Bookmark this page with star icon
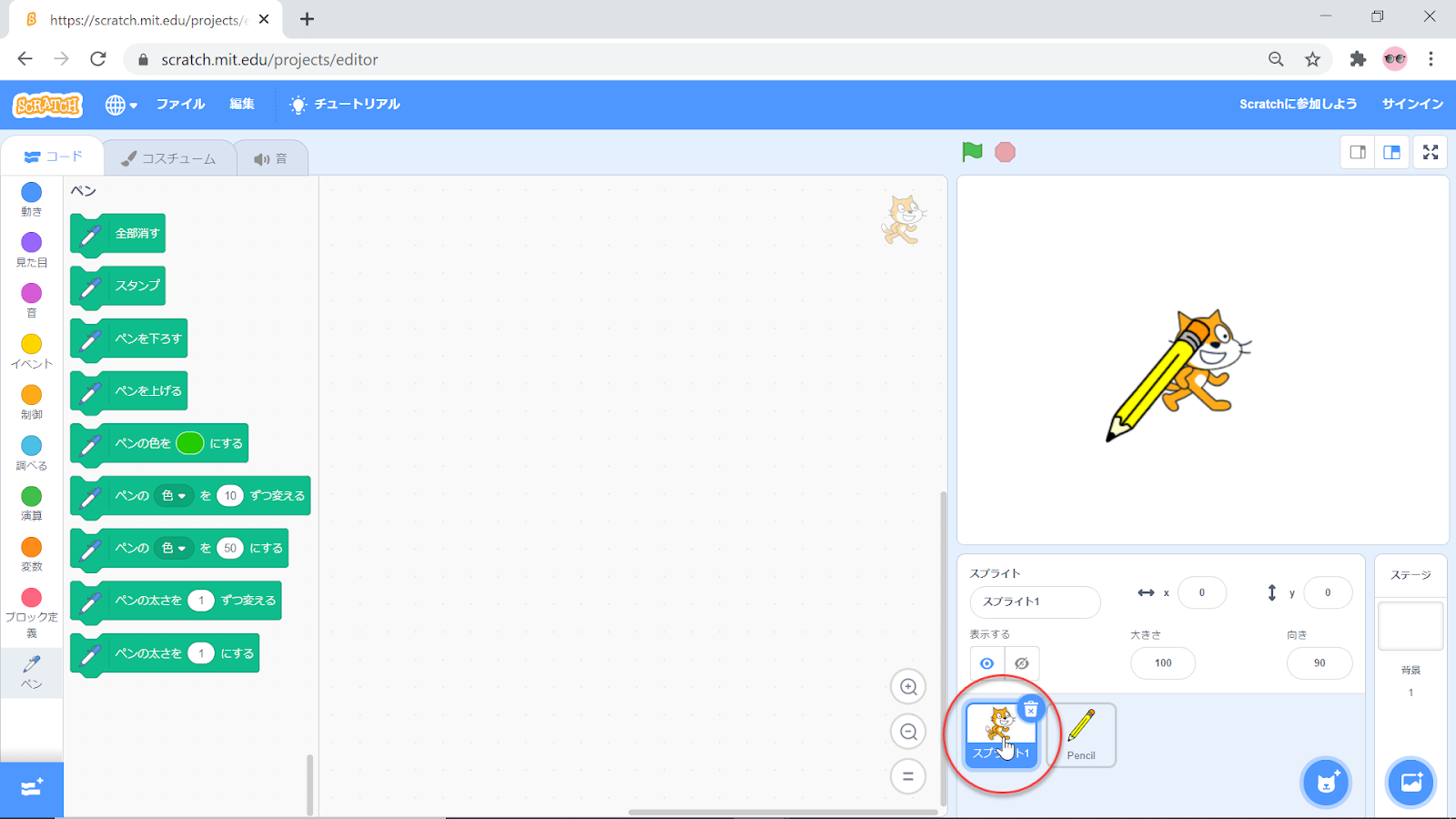 (x=1312, y=59)
